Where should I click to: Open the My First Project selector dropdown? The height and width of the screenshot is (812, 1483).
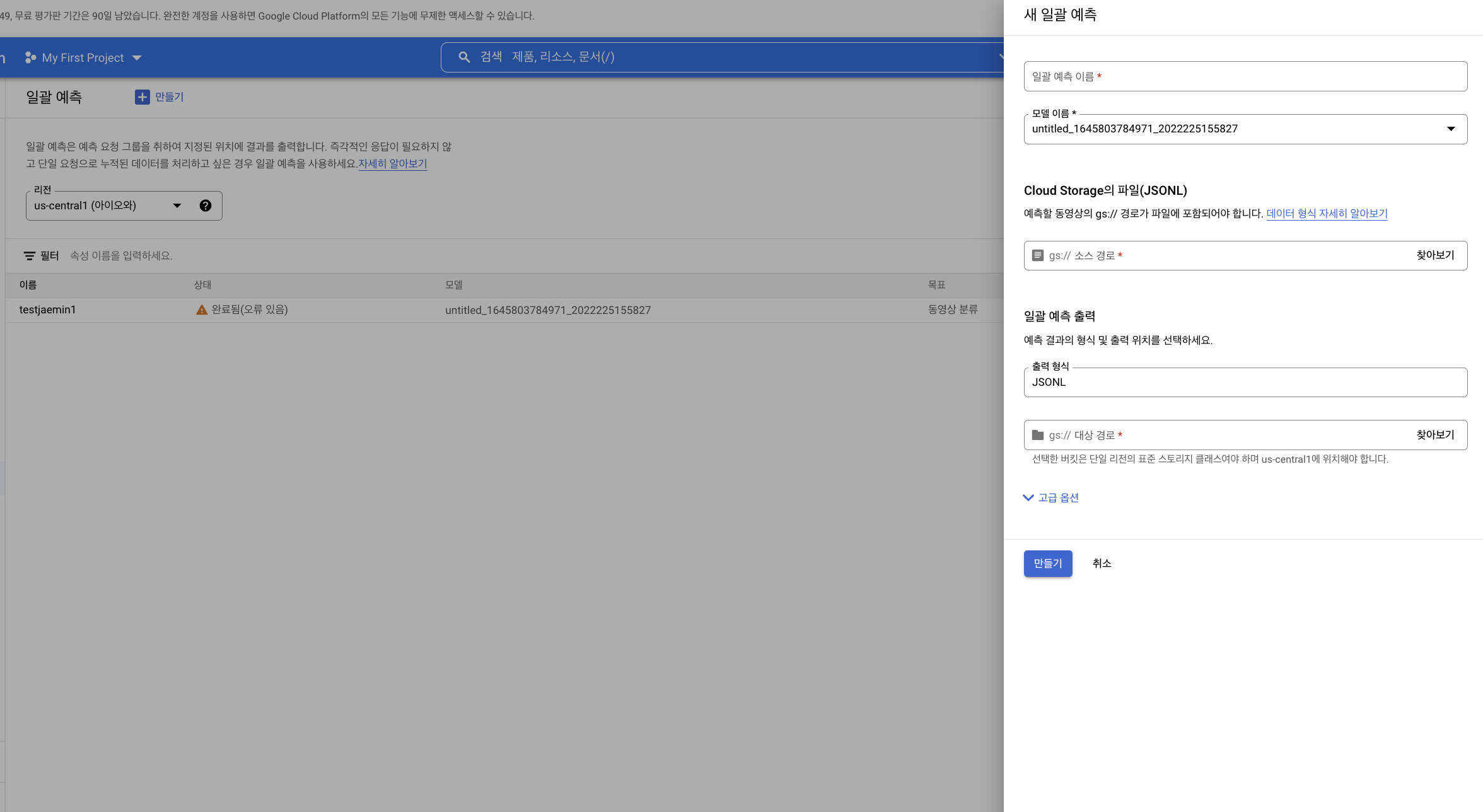click(x=137, y=57)
